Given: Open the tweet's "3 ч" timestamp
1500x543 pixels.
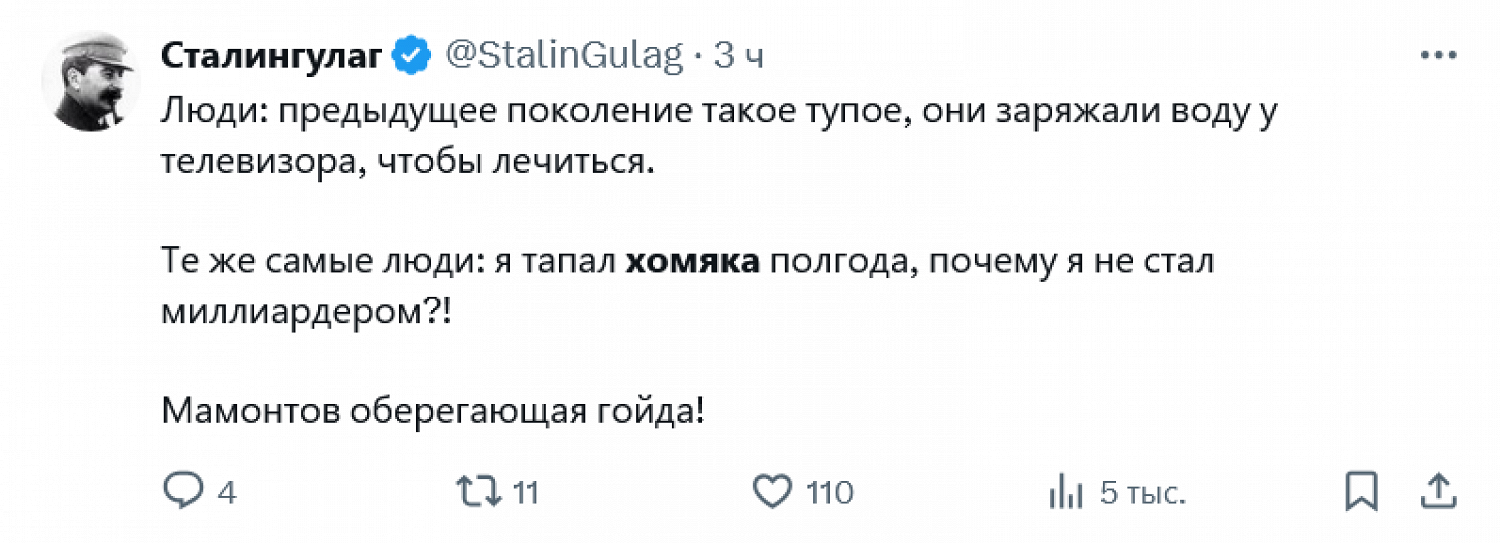Looking at the screenshot, I should (x=738, y=55).
